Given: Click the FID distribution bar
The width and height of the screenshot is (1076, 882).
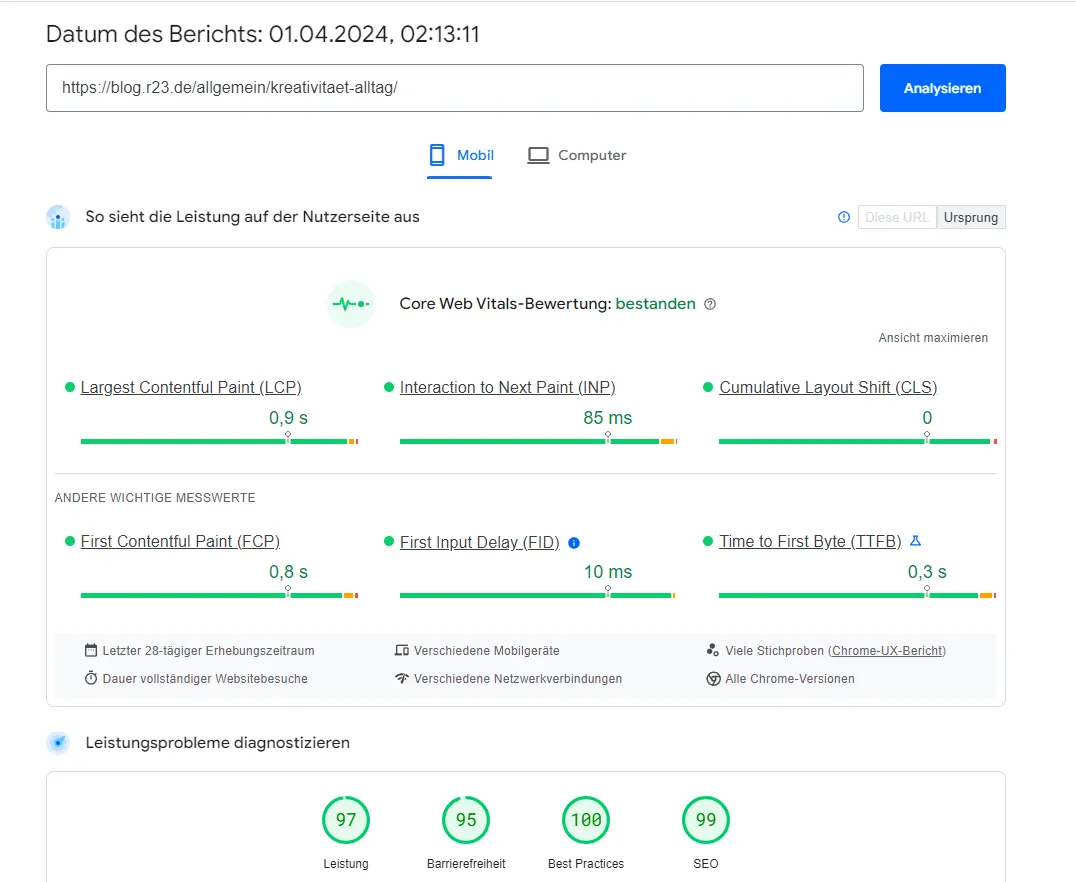Looking at the screenshot, I should 539,595.
